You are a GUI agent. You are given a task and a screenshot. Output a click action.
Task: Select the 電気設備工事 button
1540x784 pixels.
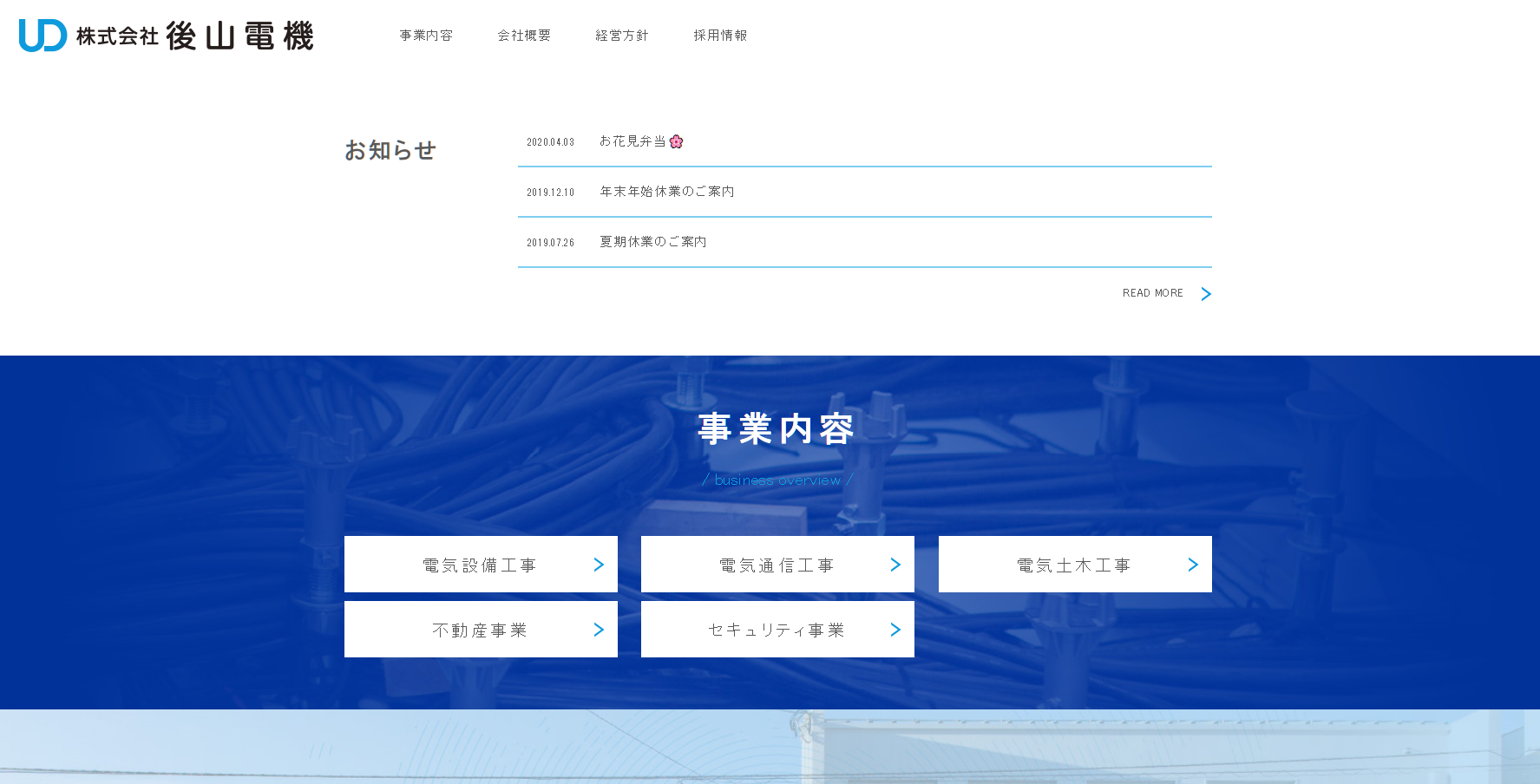(x=480, y=565)
